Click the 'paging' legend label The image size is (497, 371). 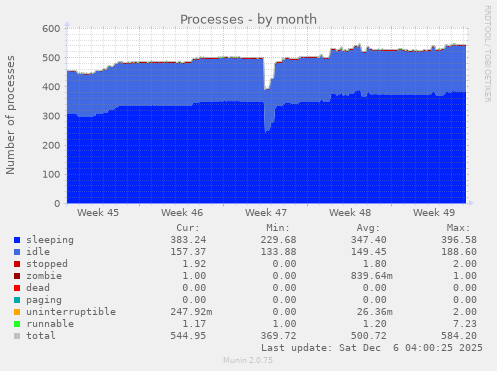(44, 300)
